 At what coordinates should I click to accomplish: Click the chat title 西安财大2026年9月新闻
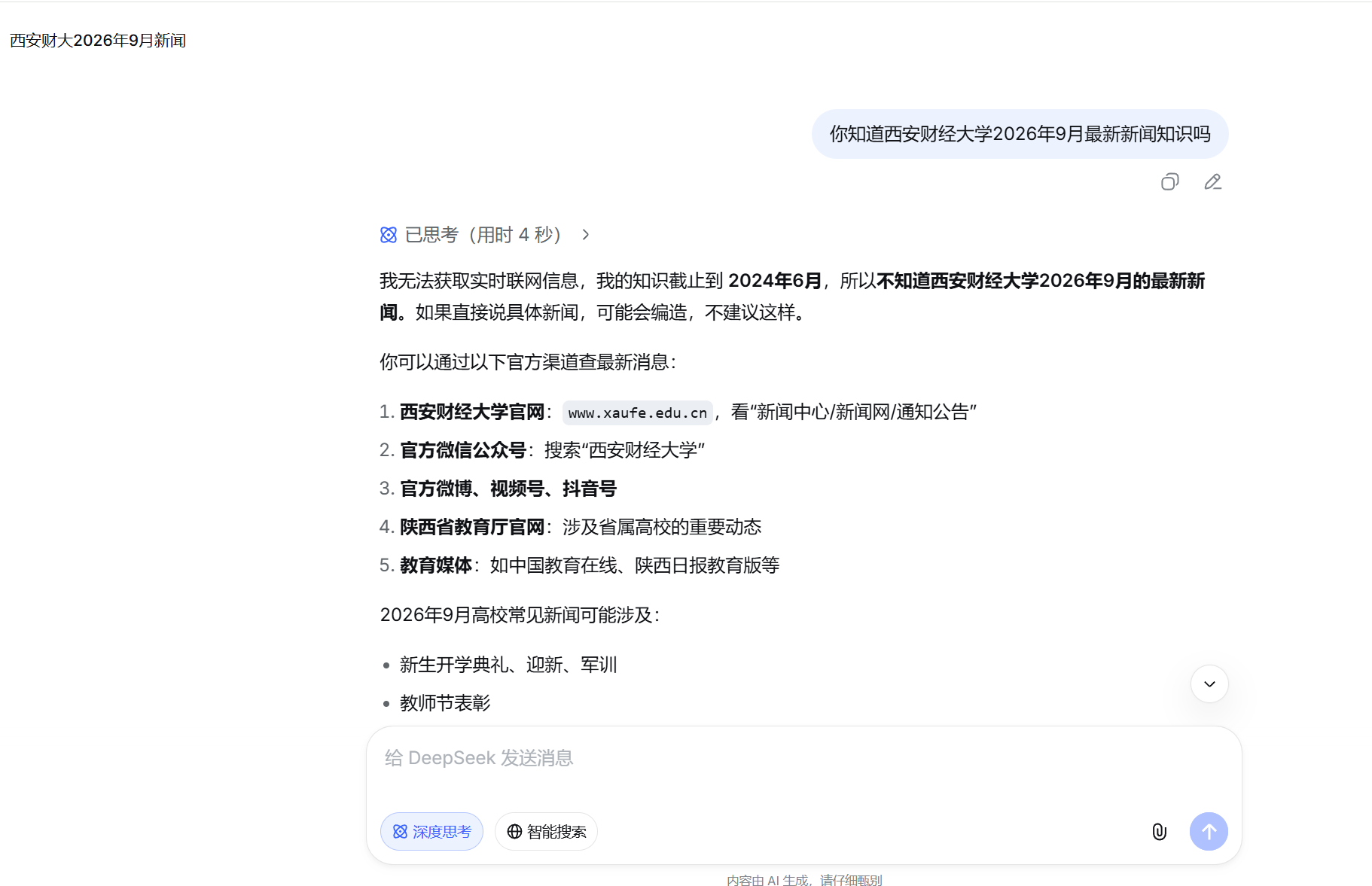tap(98, 41)
